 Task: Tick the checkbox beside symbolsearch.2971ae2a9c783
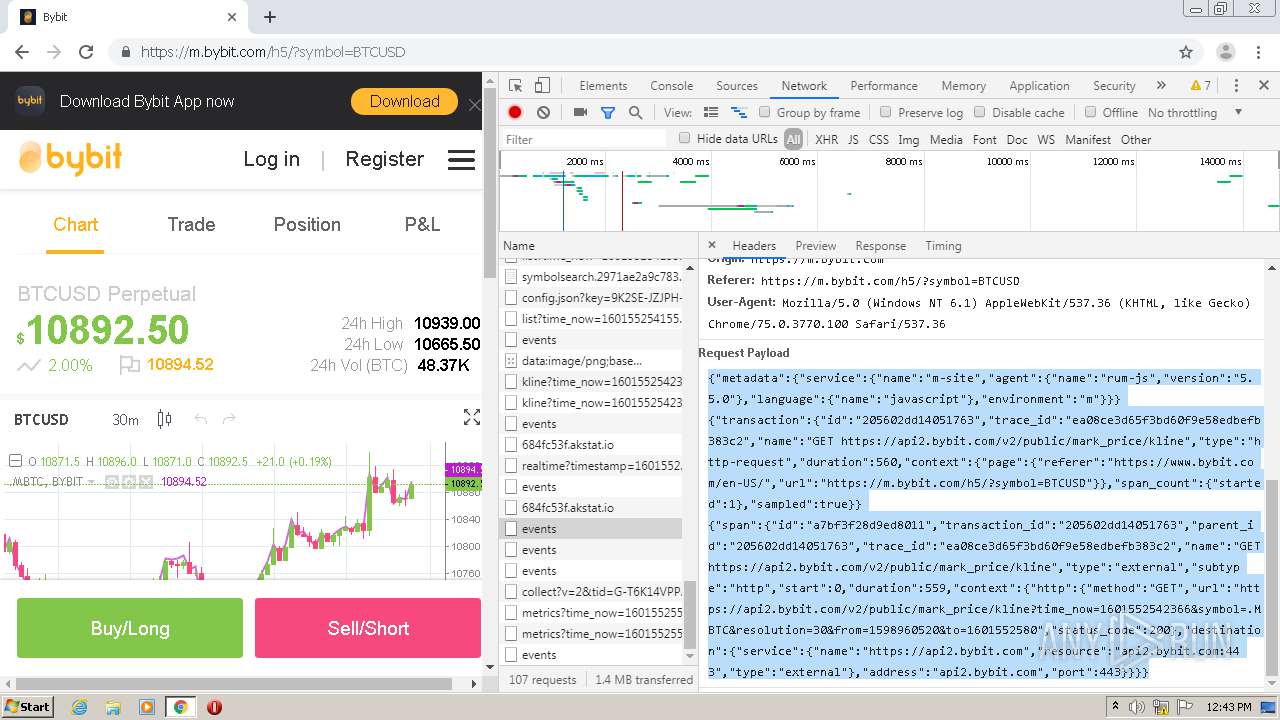point(512,277)
